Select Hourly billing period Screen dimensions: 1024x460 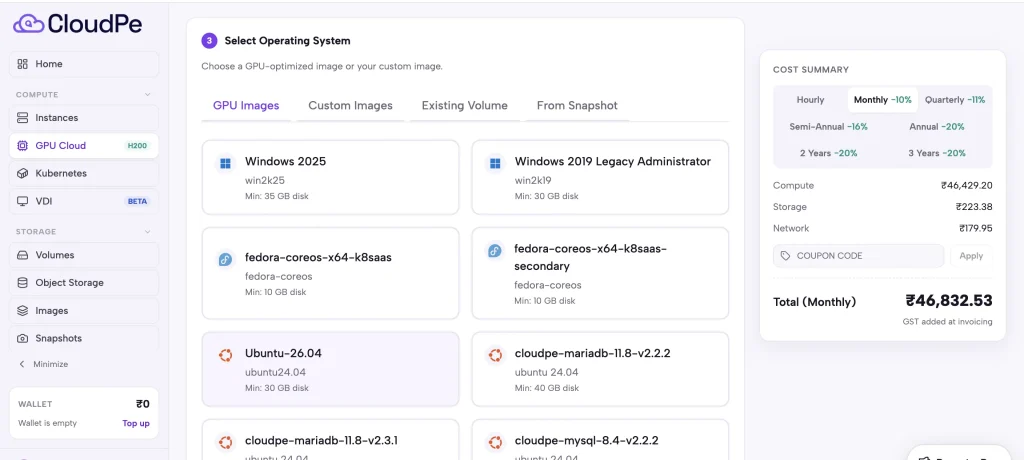coord(810,100)
